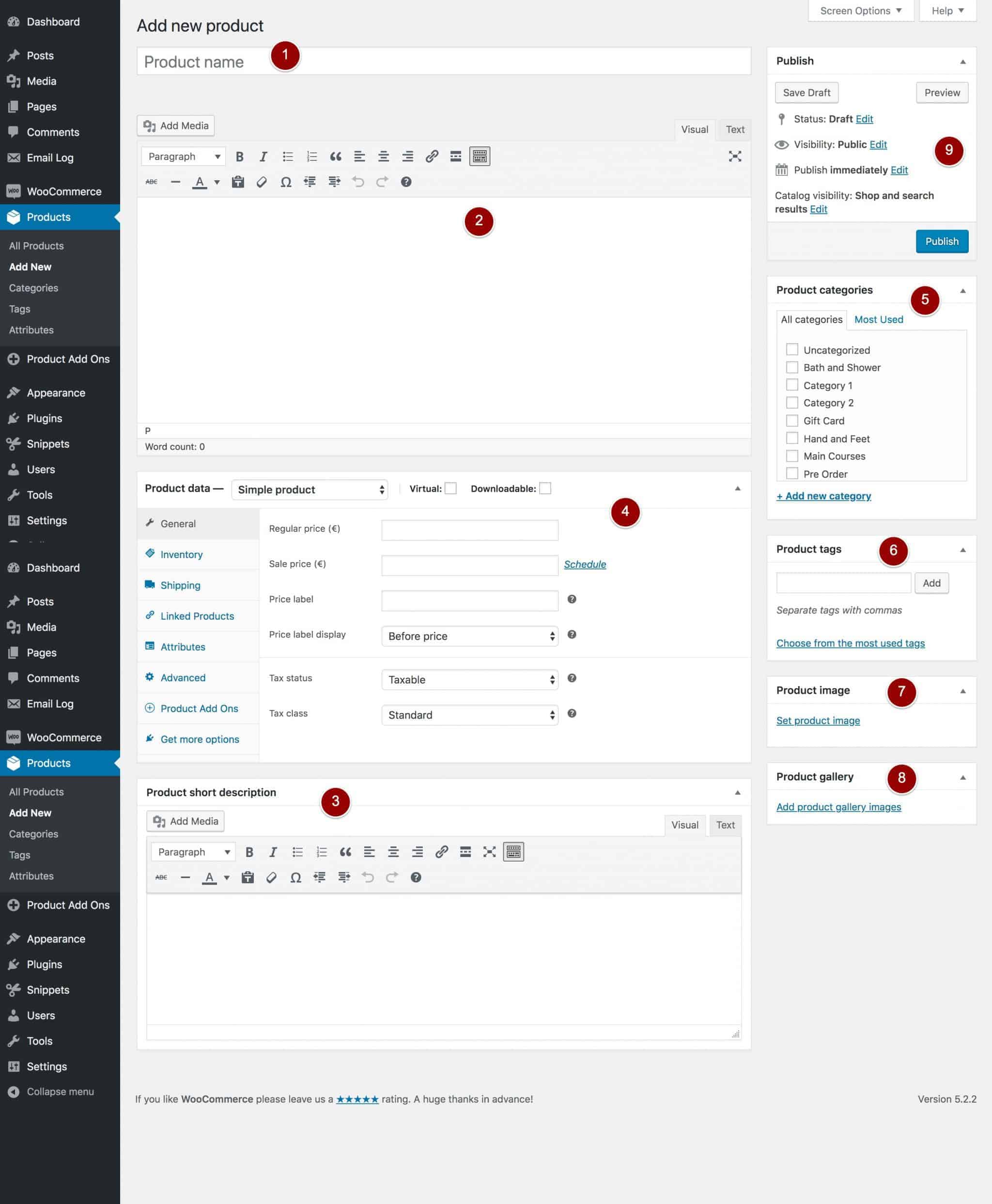Show help tip for Price label field
This screenshot has width=992, height=1204.
572,599
